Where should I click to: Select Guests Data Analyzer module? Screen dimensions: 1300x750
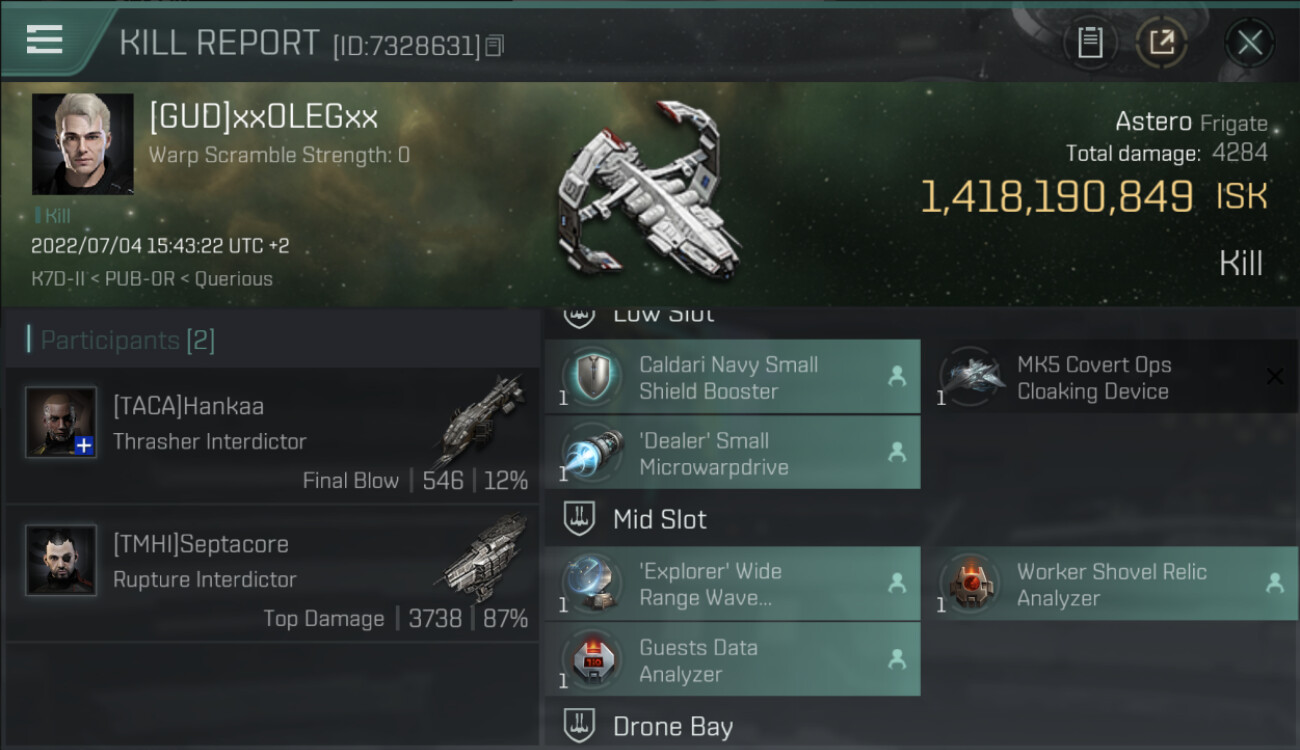(x=732, y=659)
